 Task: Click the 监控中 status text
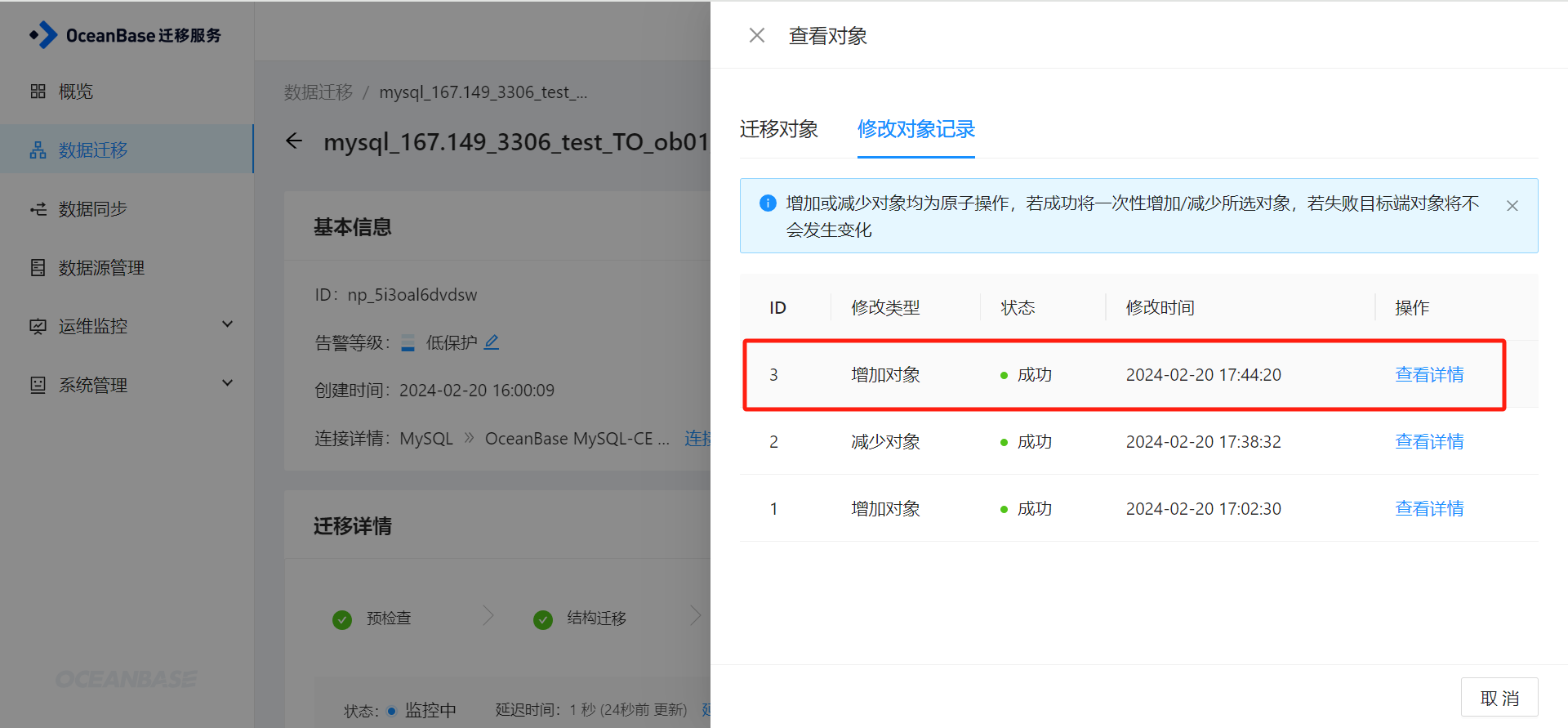430,710
